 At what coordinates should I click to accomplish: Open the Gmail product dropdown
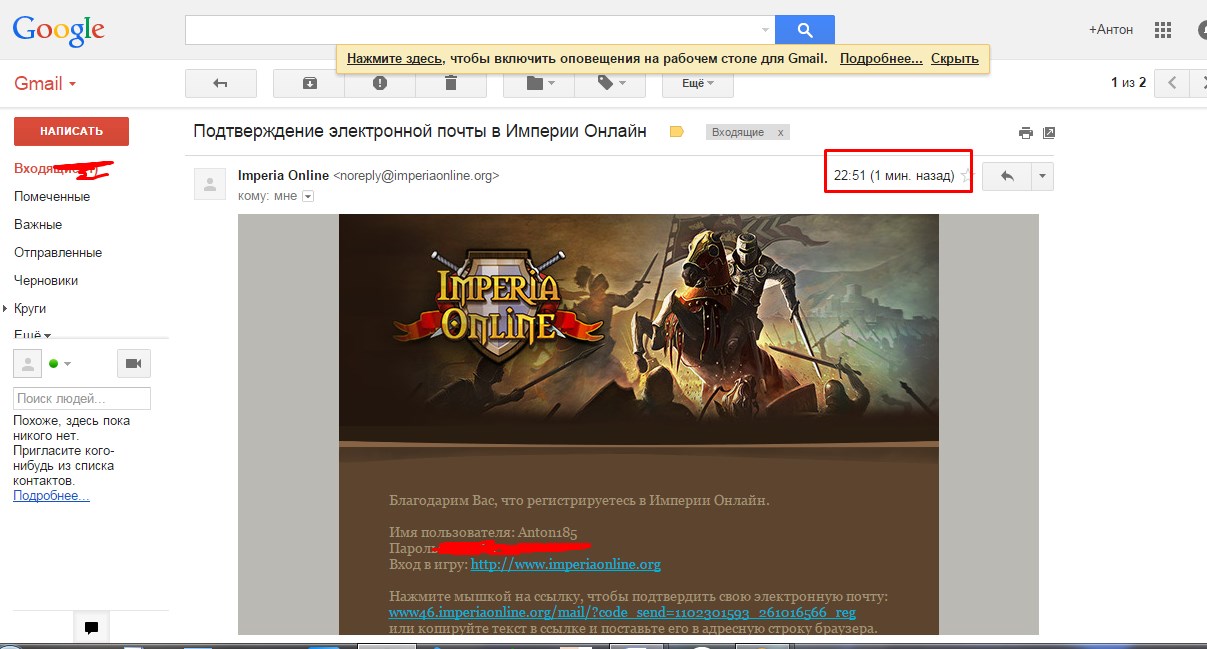45,84
